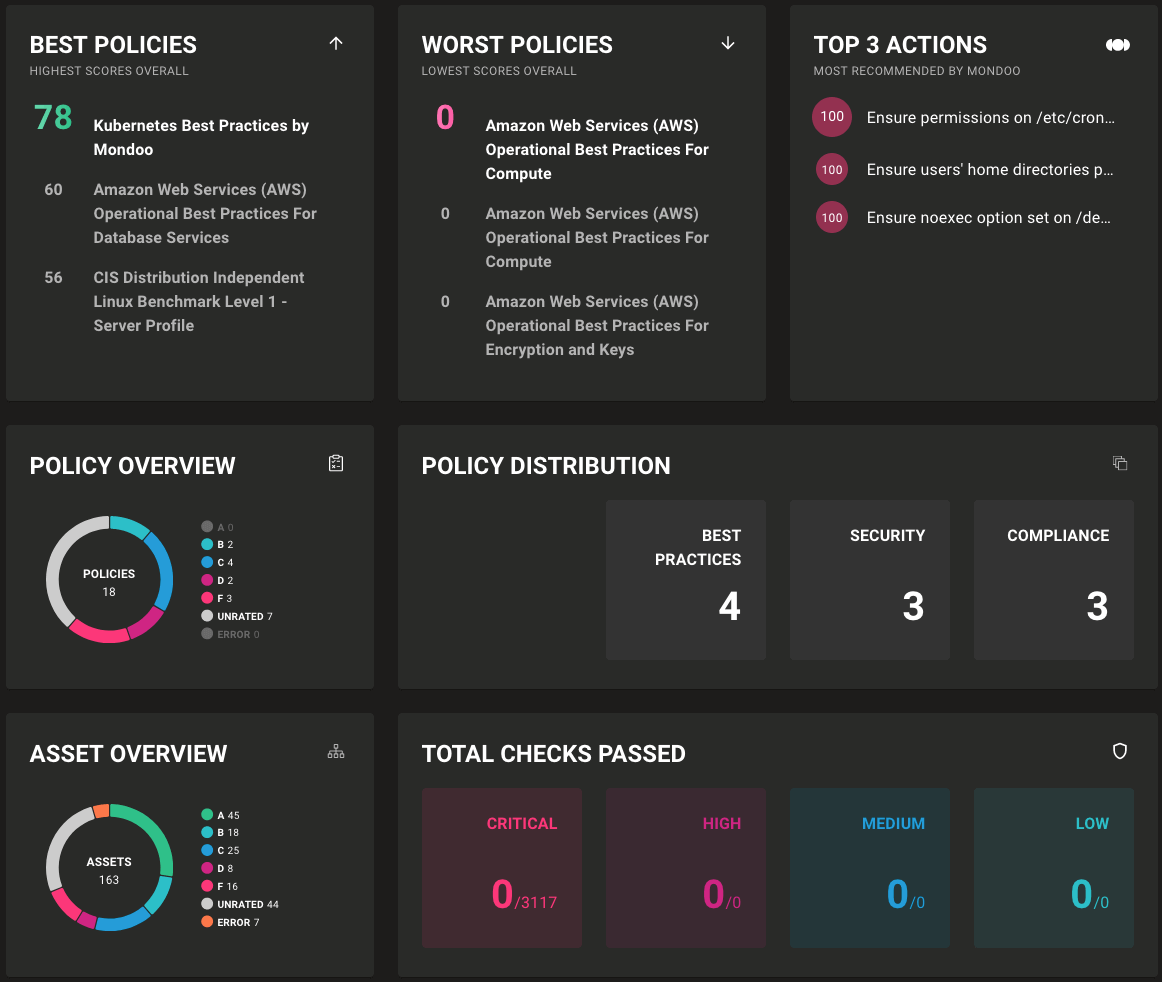Click the 100 score badge beside /etc/cron action
Viewport: 1162px width, 982px height.
(x=831, y=117)
